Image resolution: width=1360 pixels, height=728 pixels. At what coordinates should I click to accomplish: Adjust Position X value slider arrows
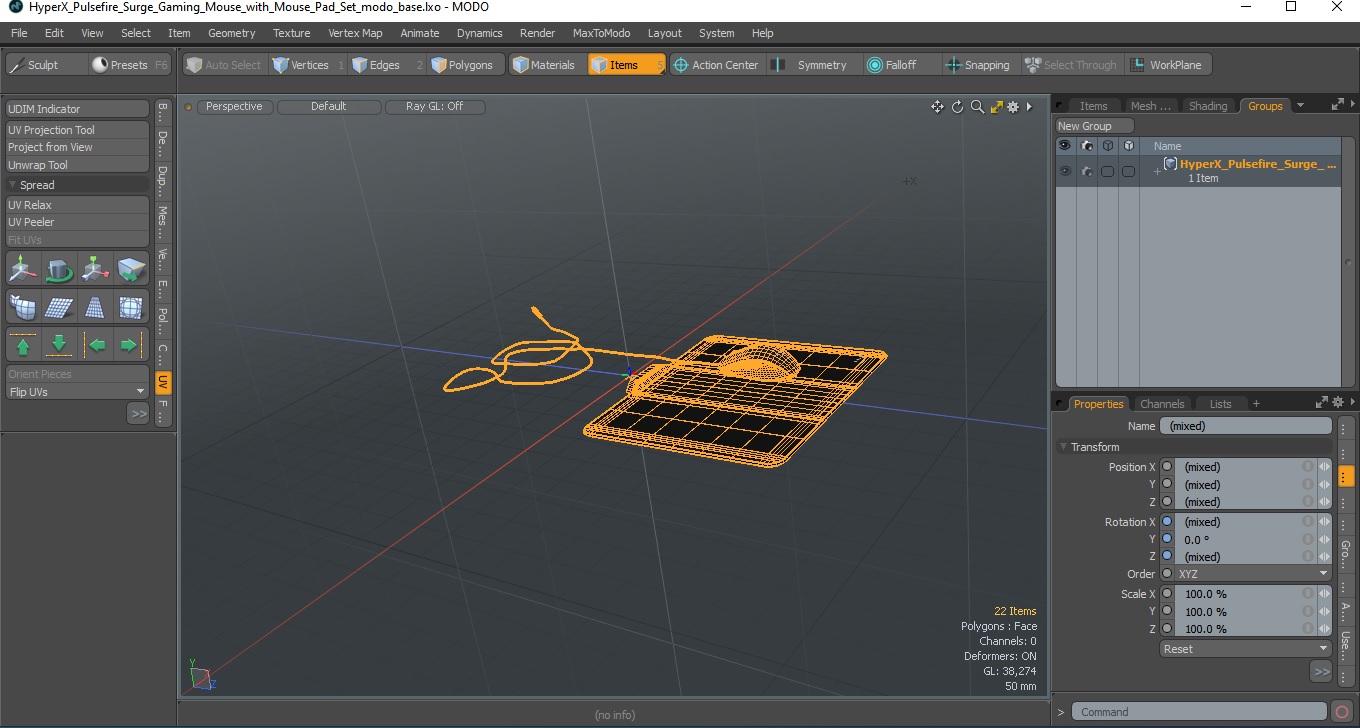point(1324,467)
